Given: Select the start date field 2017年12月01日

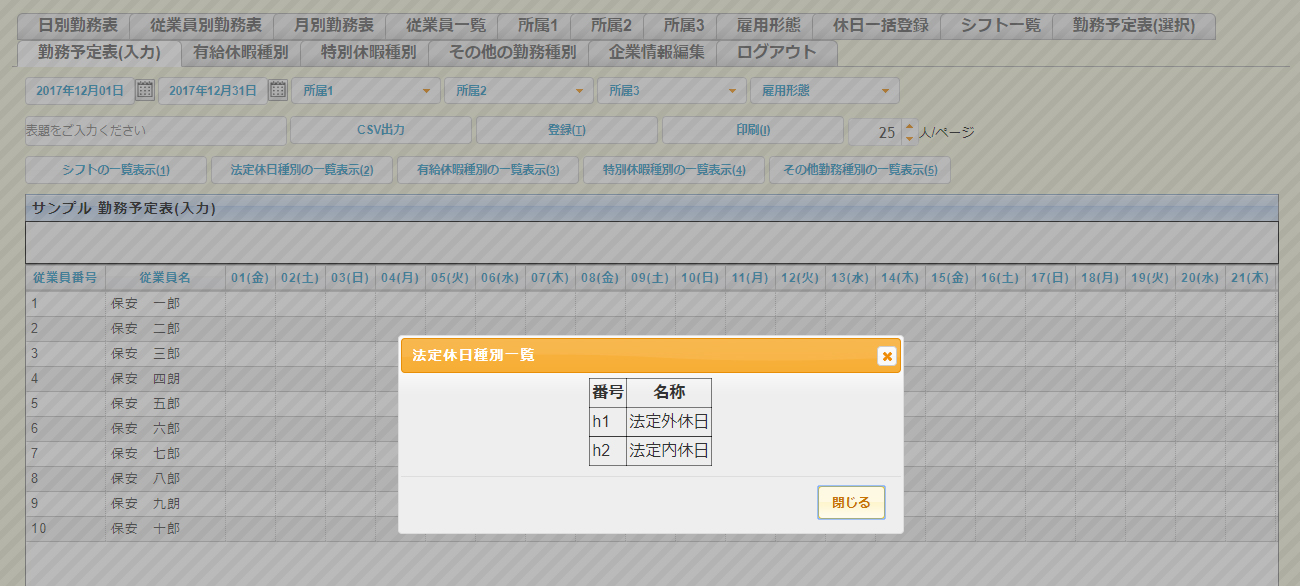Looking at the screenshot, I should click(x=79, y=91).
